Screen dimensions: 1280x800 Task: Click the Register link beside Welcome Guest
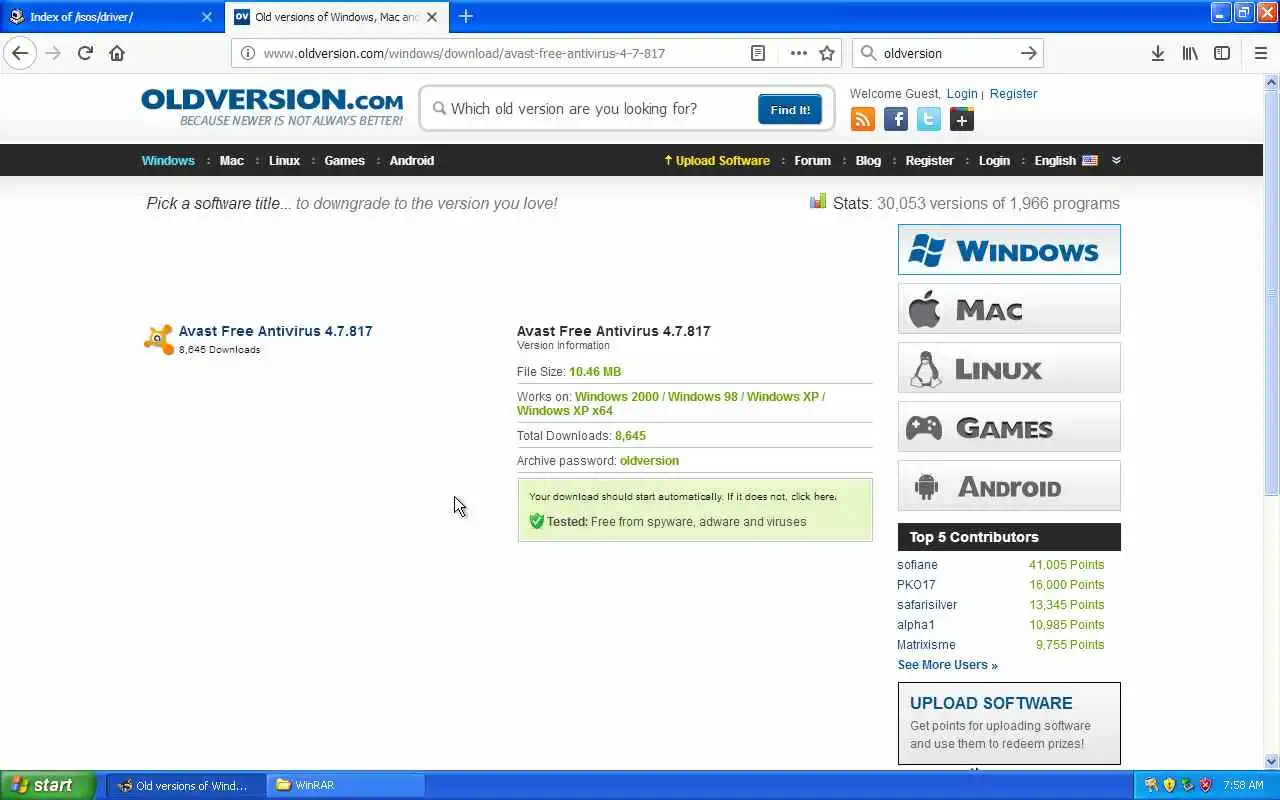(x=1013, y=93)
